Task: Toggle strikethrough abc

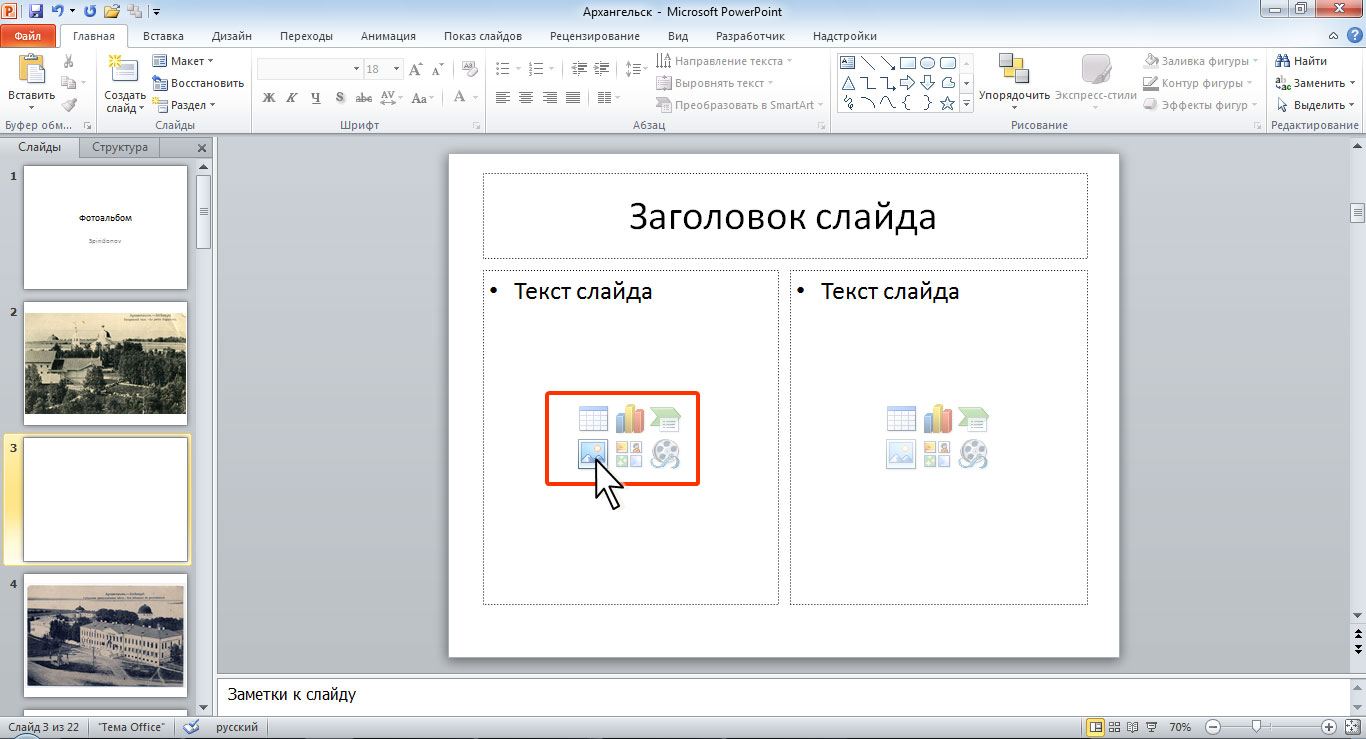Action: (x=364, y=98)
